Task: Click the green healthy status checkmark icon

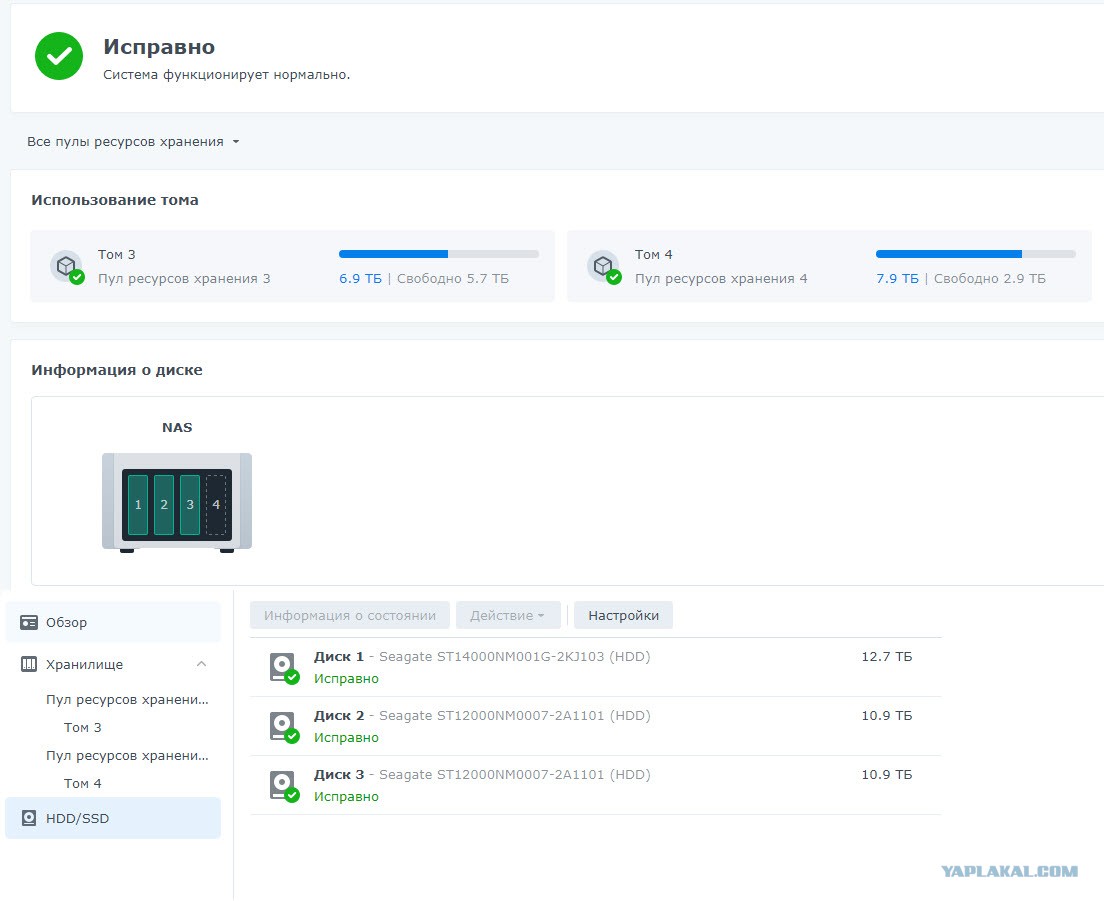Action: pos(59,56)
